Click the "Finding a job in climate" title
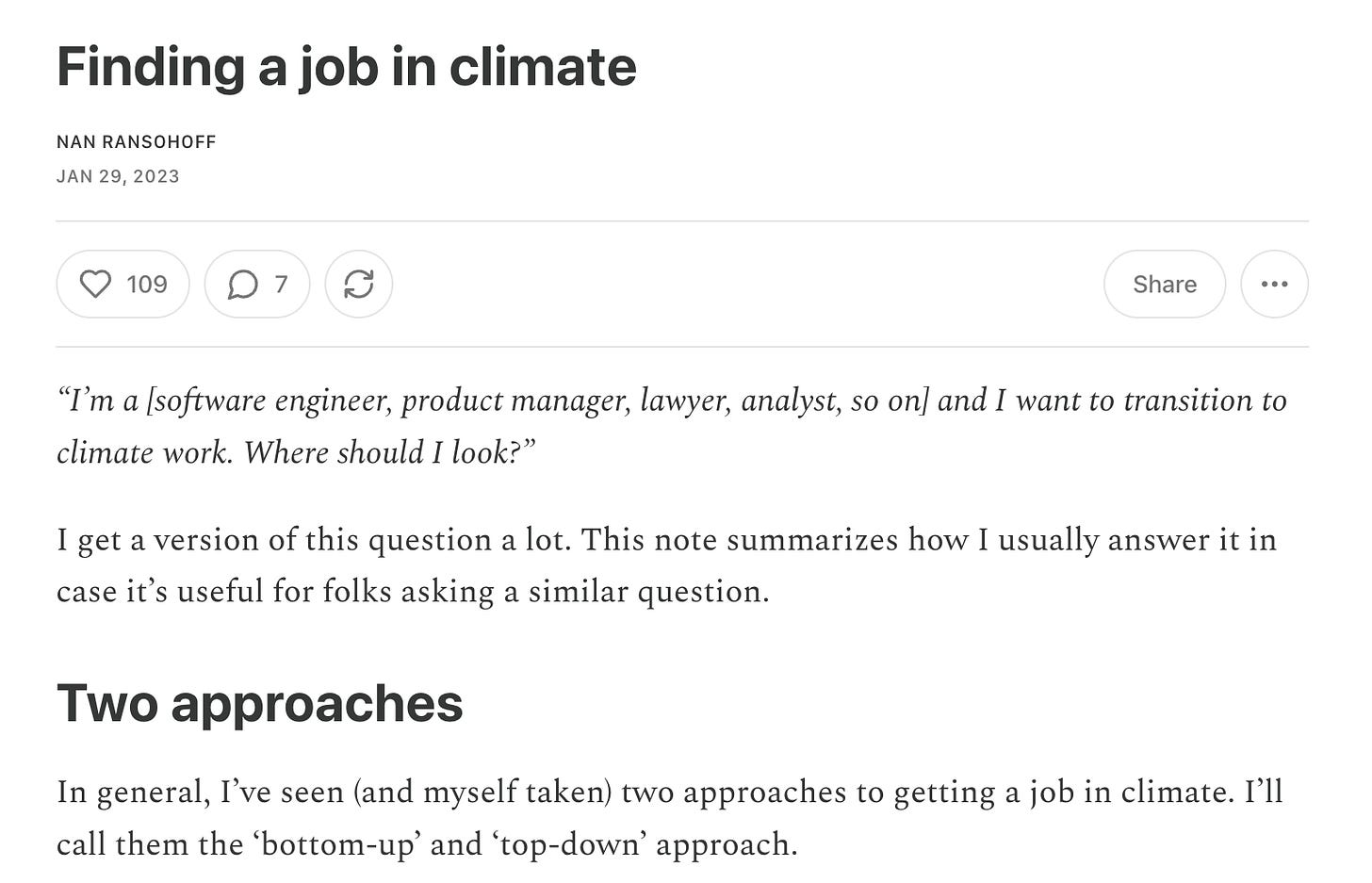Screen dimensions: 1372x883 pyautogui.click(x=347, y=68)
